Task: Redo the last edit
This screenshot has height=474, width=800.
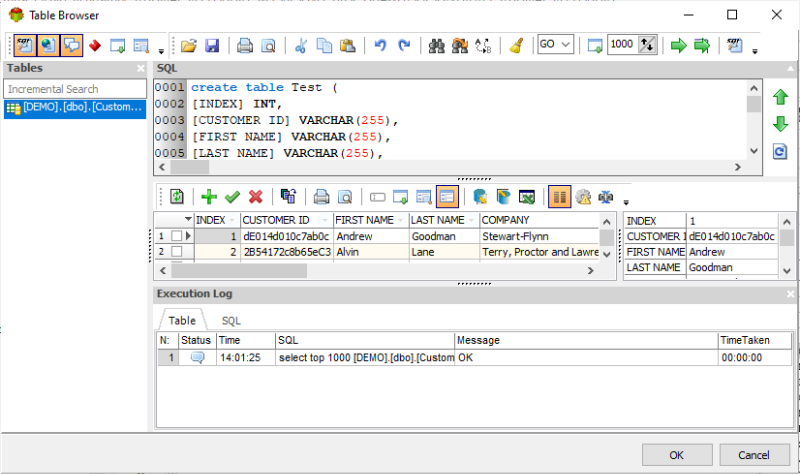Action: [404, 46]
